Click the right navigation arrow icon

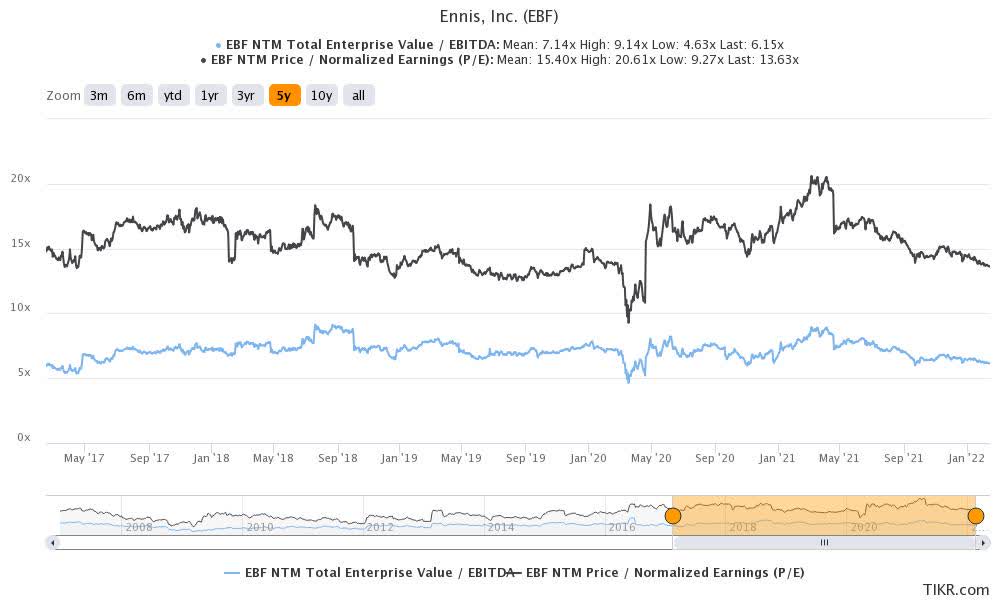pyautogui.click(x=984, y=542)
